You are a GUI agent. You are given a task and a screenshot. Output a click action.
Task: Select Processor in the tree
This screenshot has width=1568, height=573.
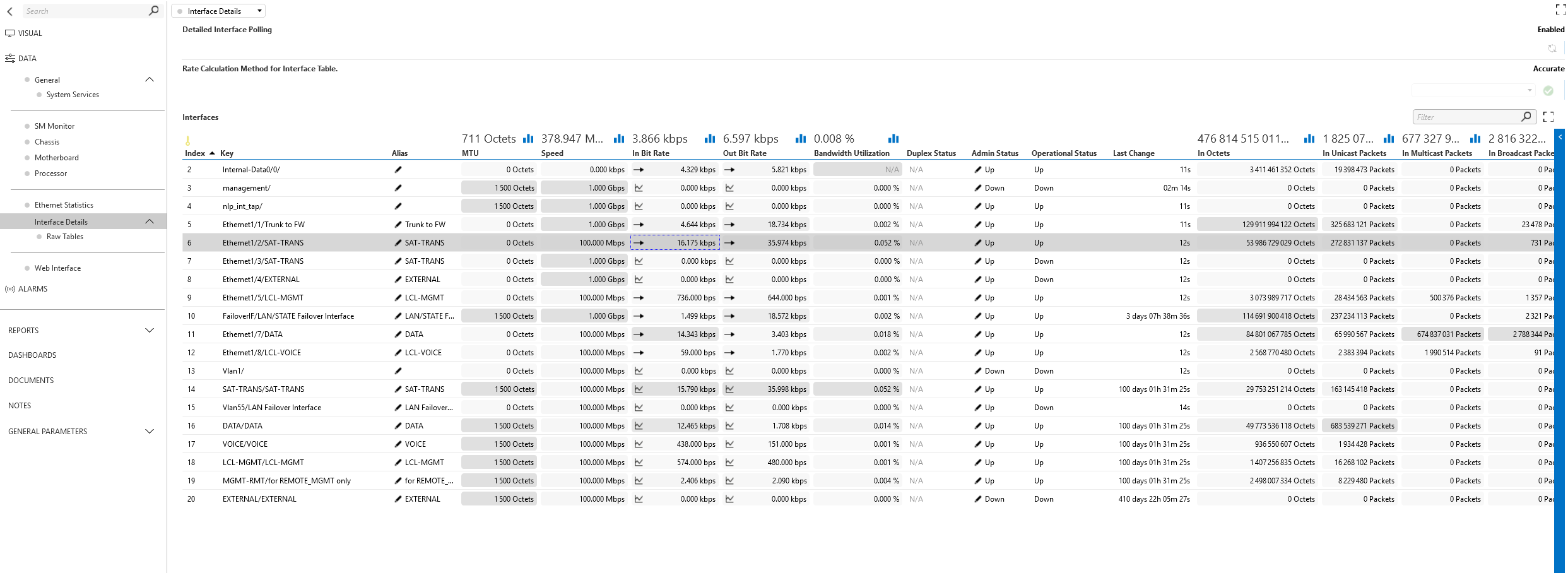[x=50, y=174]
